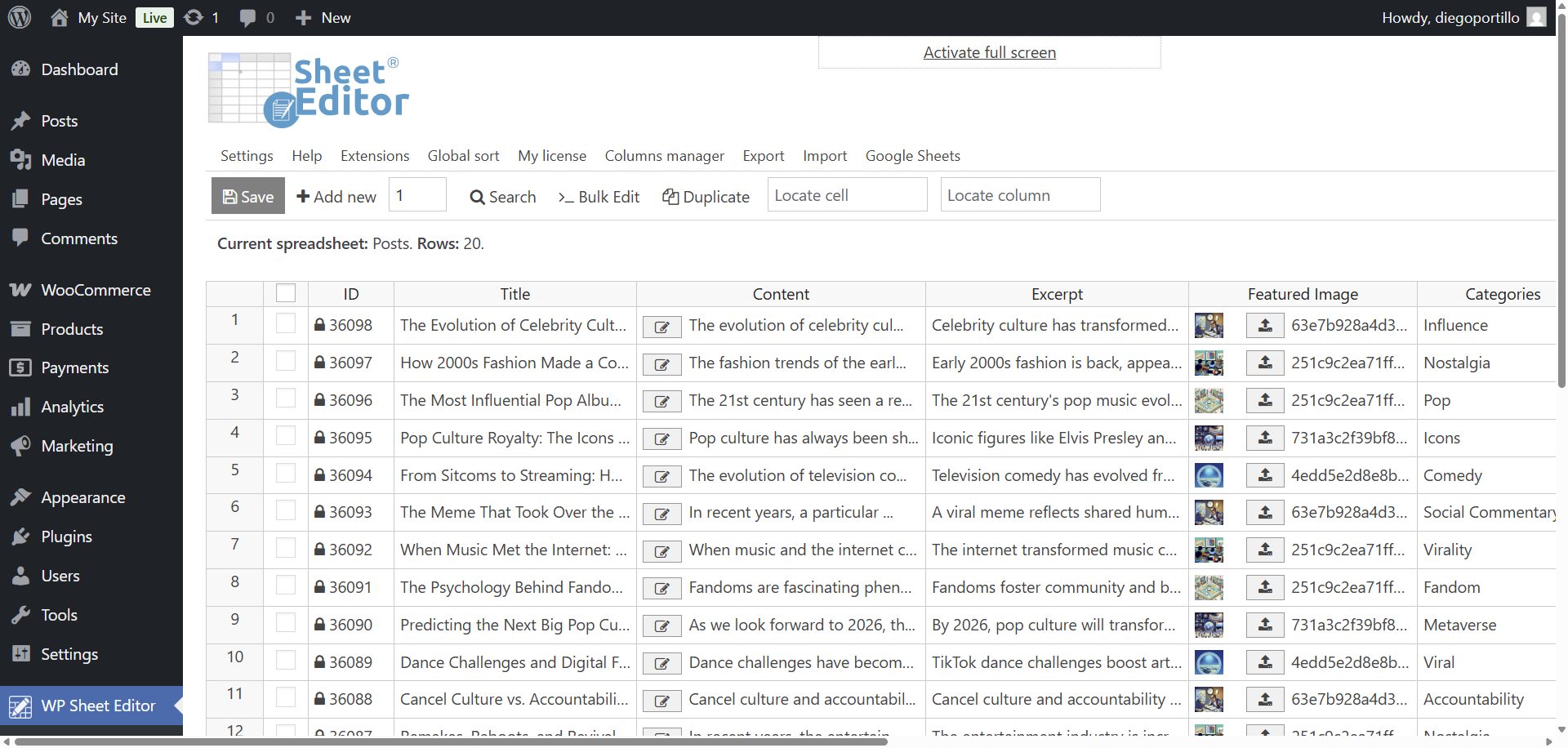Click the Activate full screen link
This screenshot has width=1568, height=748.
coord(989,52)
